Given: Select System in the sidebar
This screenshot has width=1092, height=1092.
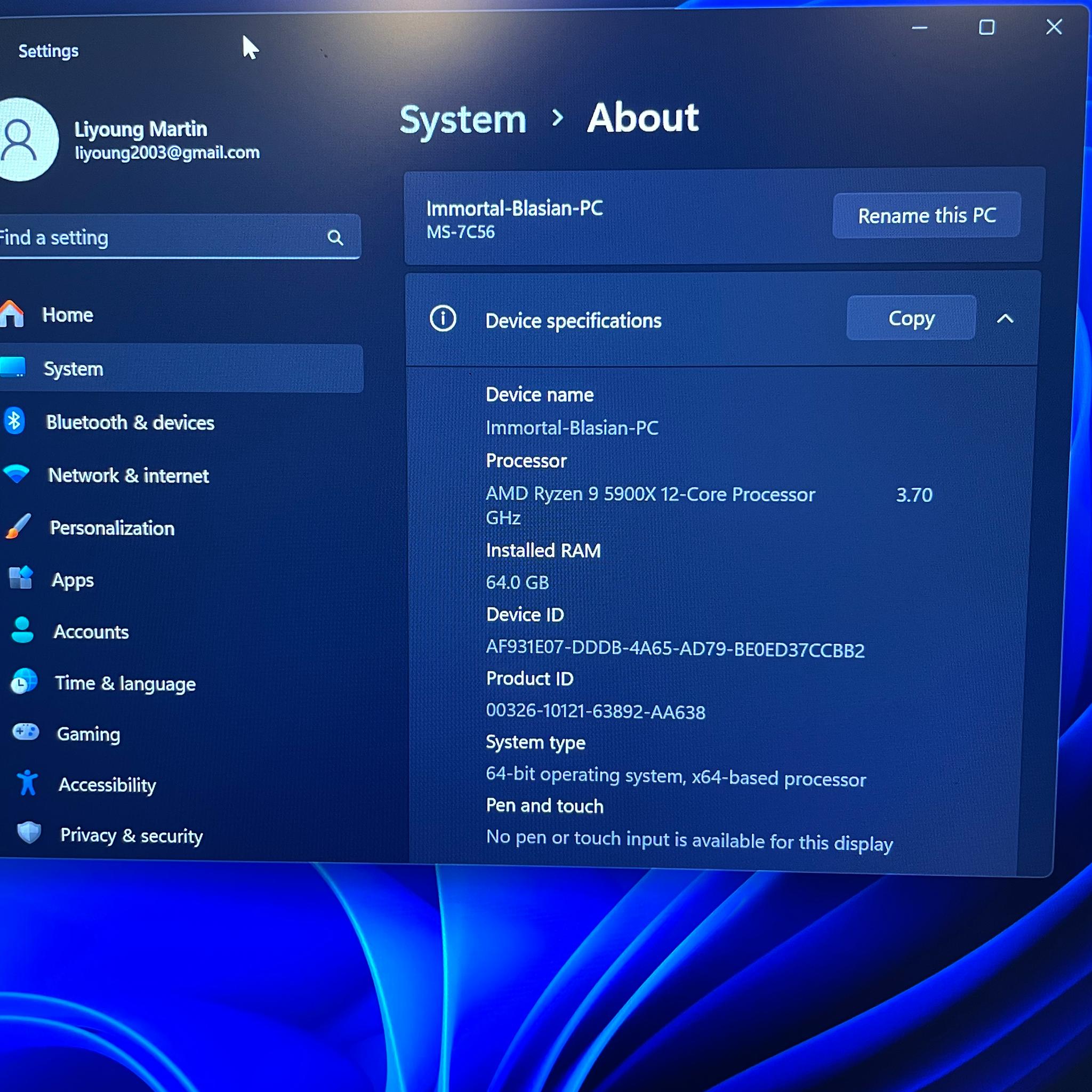Looking at the screenshot, I should [181, 368].
